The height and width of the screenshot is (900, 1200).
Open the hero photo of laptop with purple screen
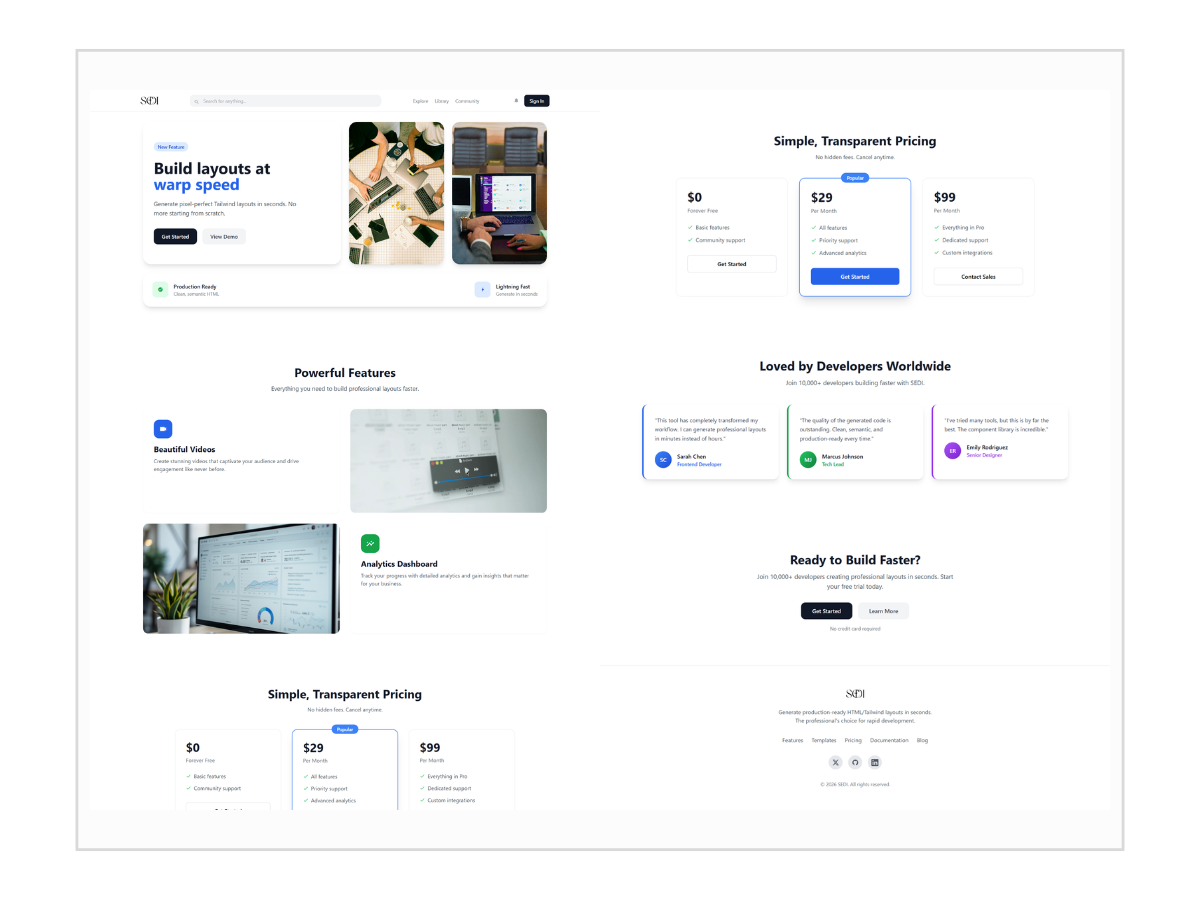tap(499, 193)
